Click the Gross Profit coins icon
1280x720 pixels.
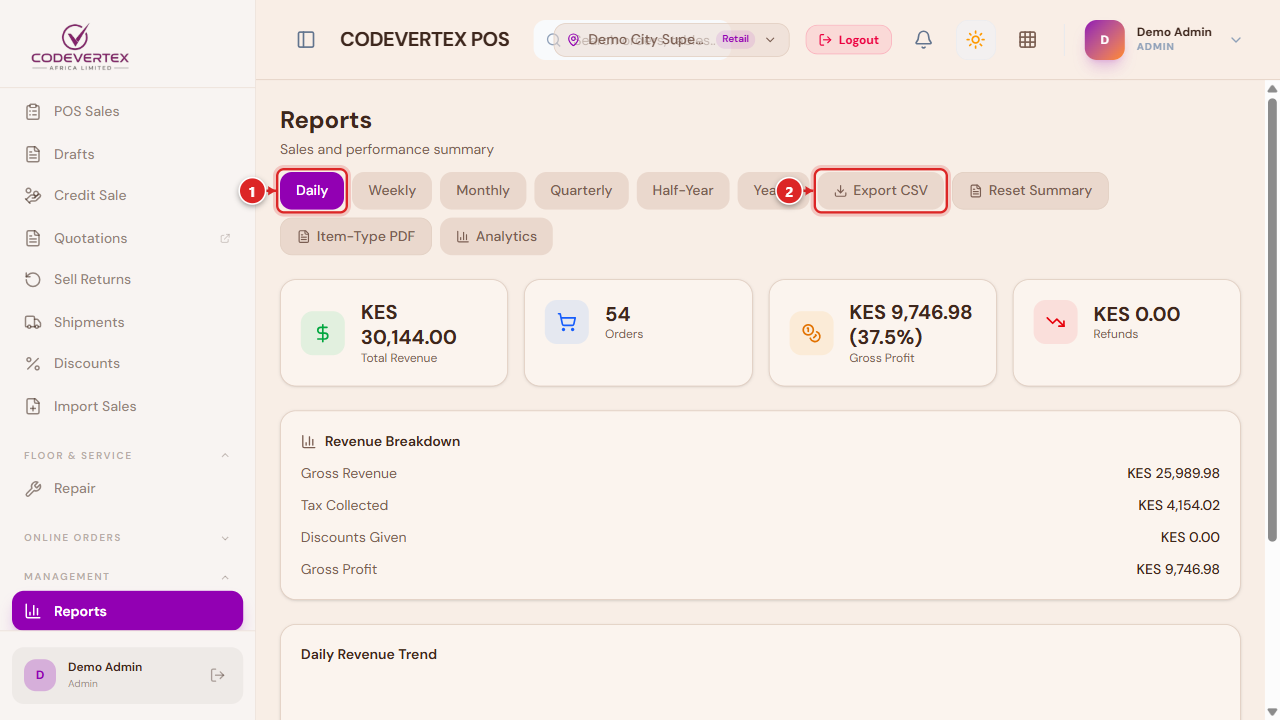point(811,333)
